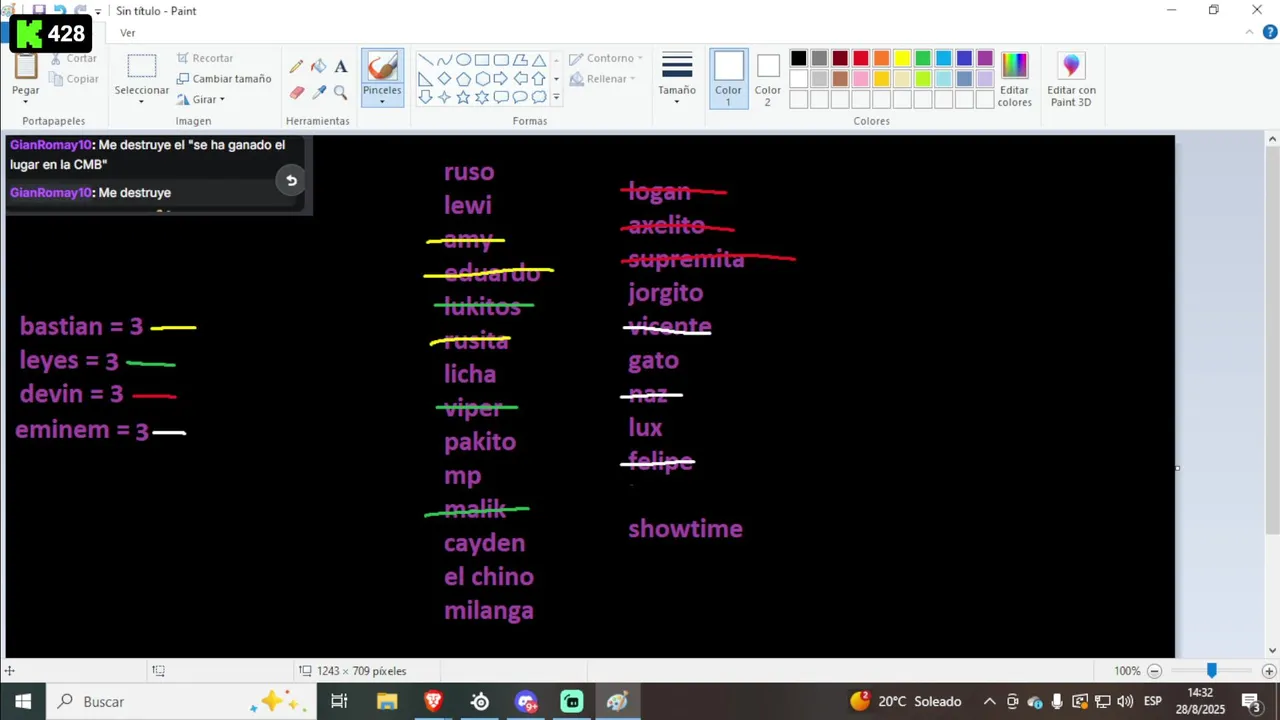Open Editar con Paint 3D
Screen dimensions: 1280x720
click(1071, 79)
